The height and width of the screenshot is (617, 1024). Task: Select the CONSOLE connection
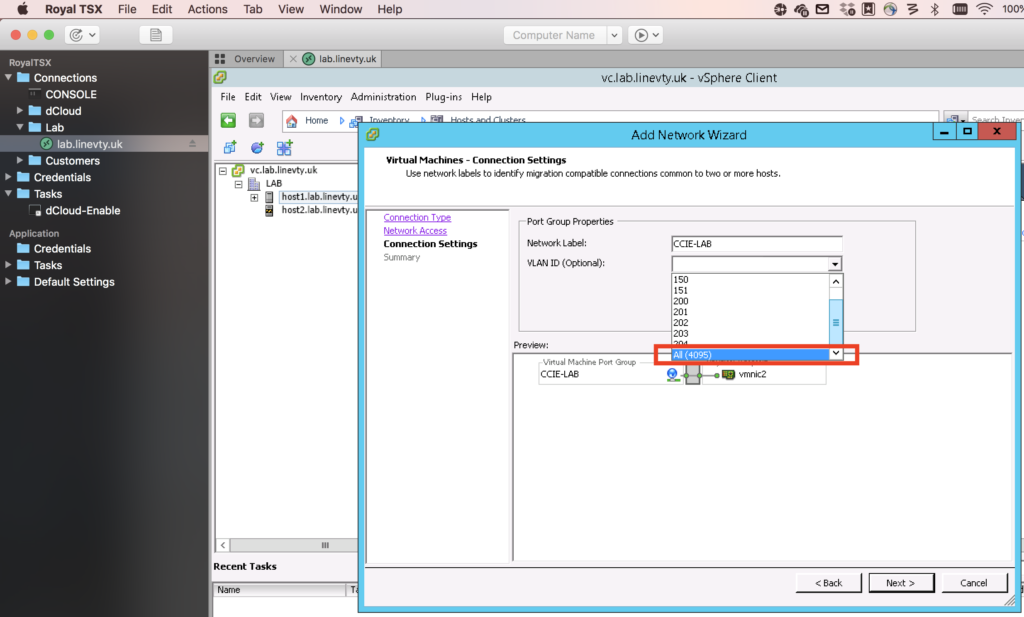[71, 94]
